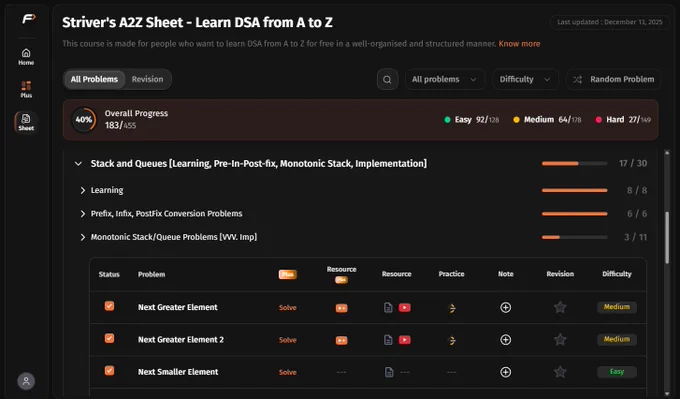Click the Monotonic Stack/Queue progress bar
Image resolution: width=680 pixels, height=399 pixels.
pyautogui.click(x=574, y=237)
